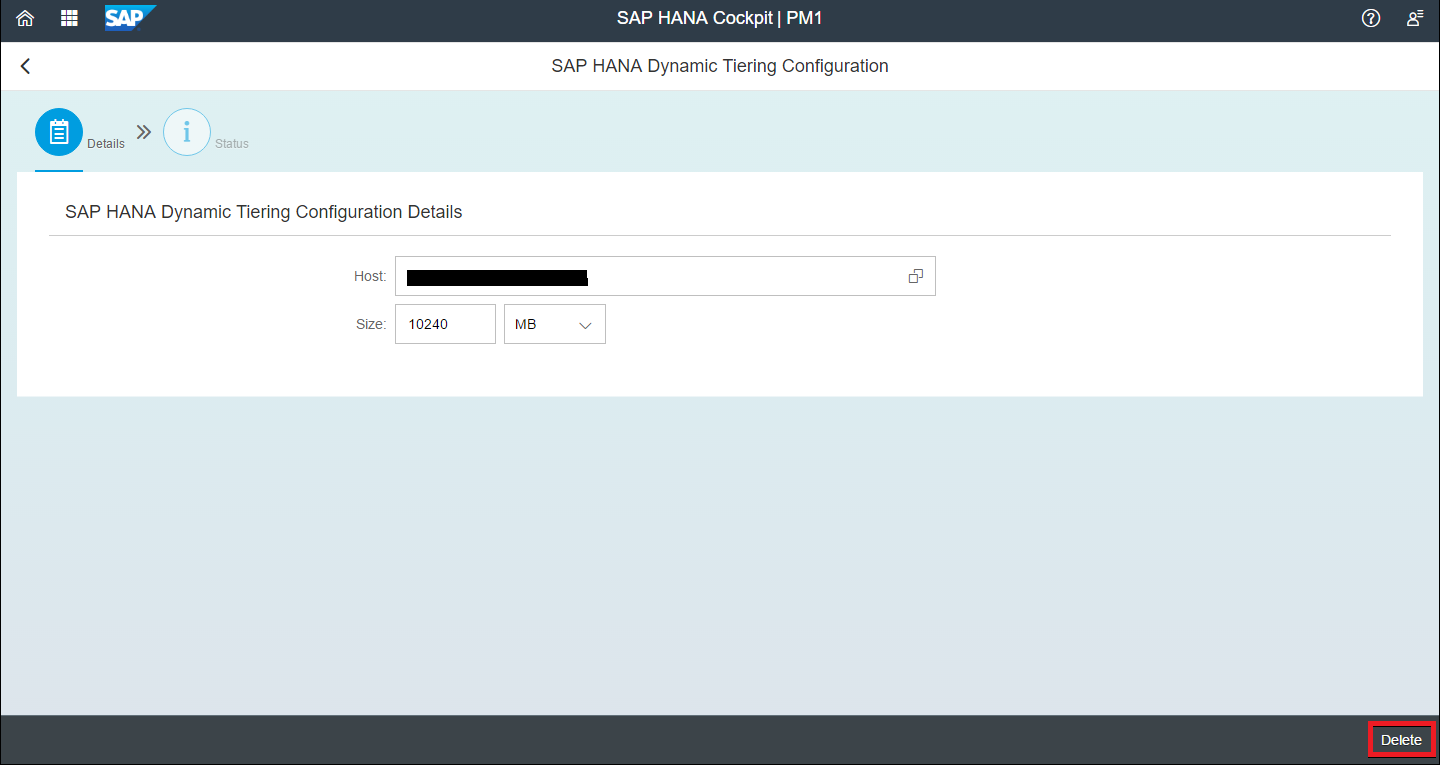This screenshot has height=765, width=1440.
Task: Select the Details step circle icon
Action: click(x=59, y=132)
